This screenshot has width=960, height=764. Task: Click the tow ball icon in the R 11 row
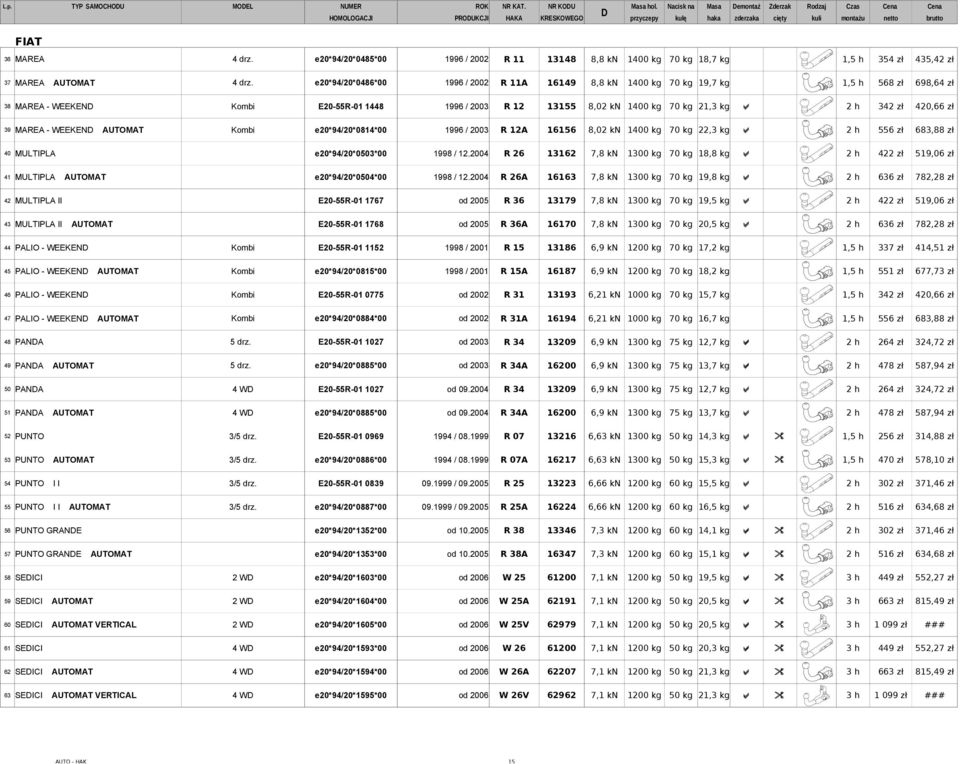(x=816, y=59)
